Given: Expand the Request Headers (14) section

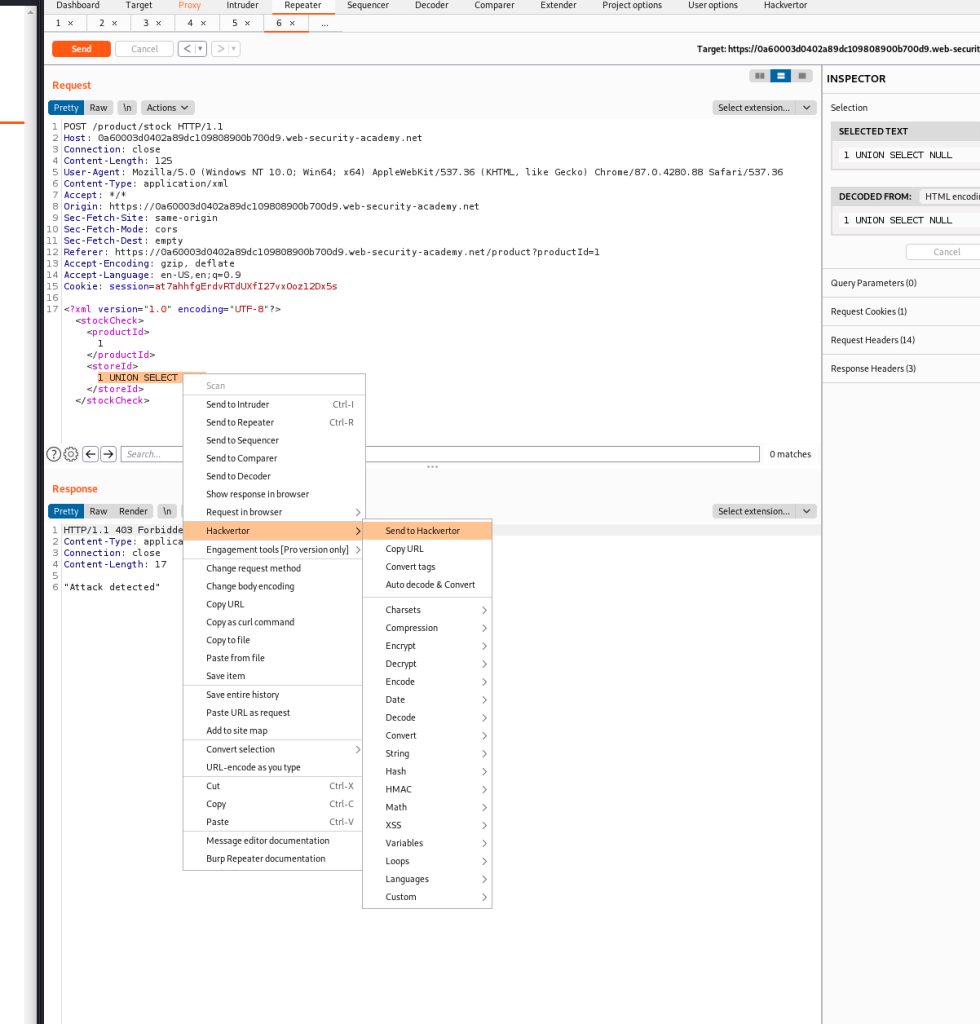Looking at the screenshot, I should 872,340.
